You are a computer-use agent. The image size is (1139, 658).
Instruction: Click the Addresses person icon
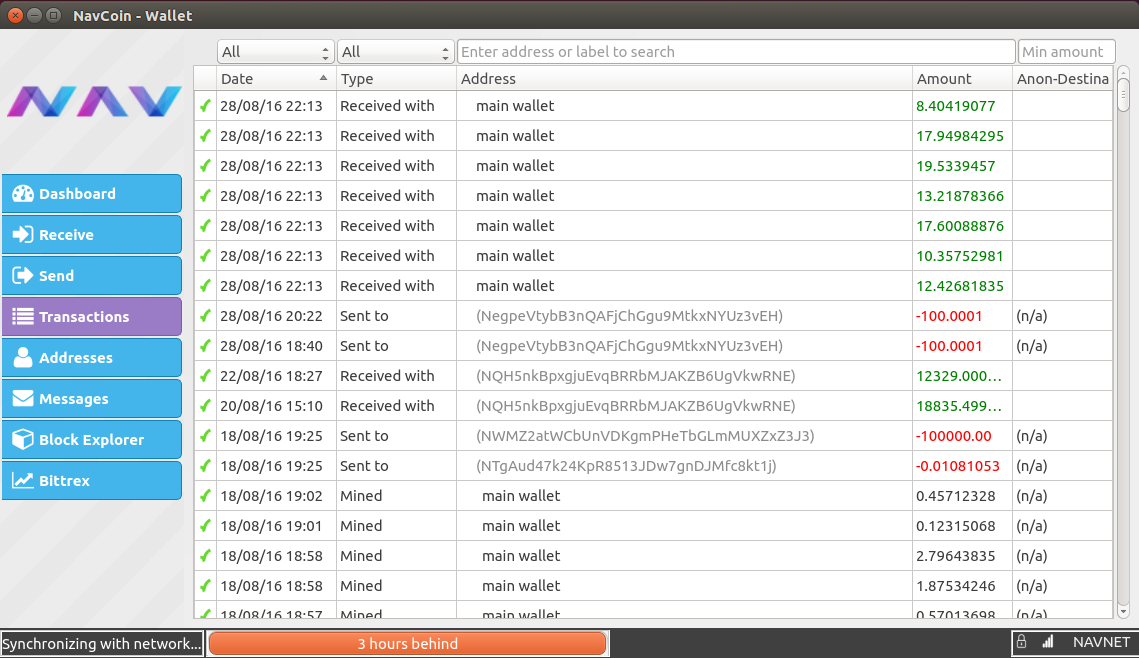click(x=23, y=357)
